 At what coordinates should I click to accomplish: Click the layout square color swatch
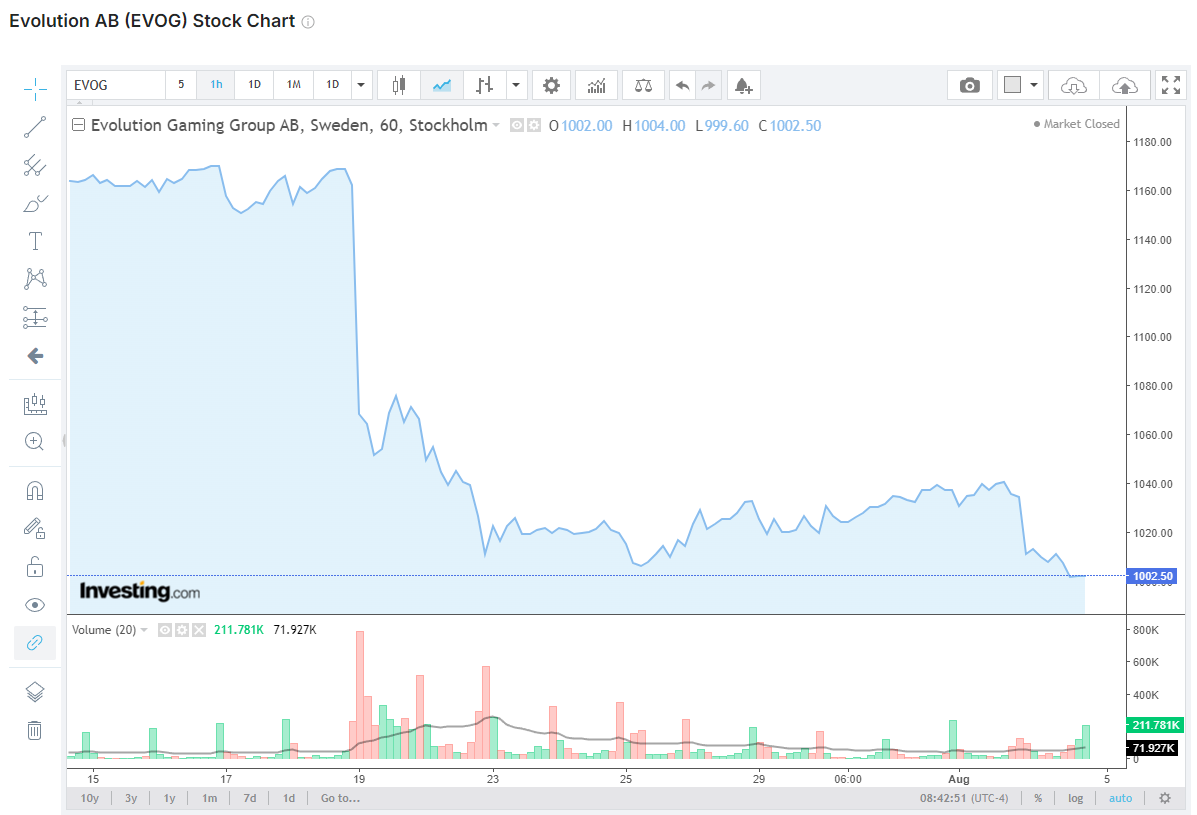[1012, 85]
